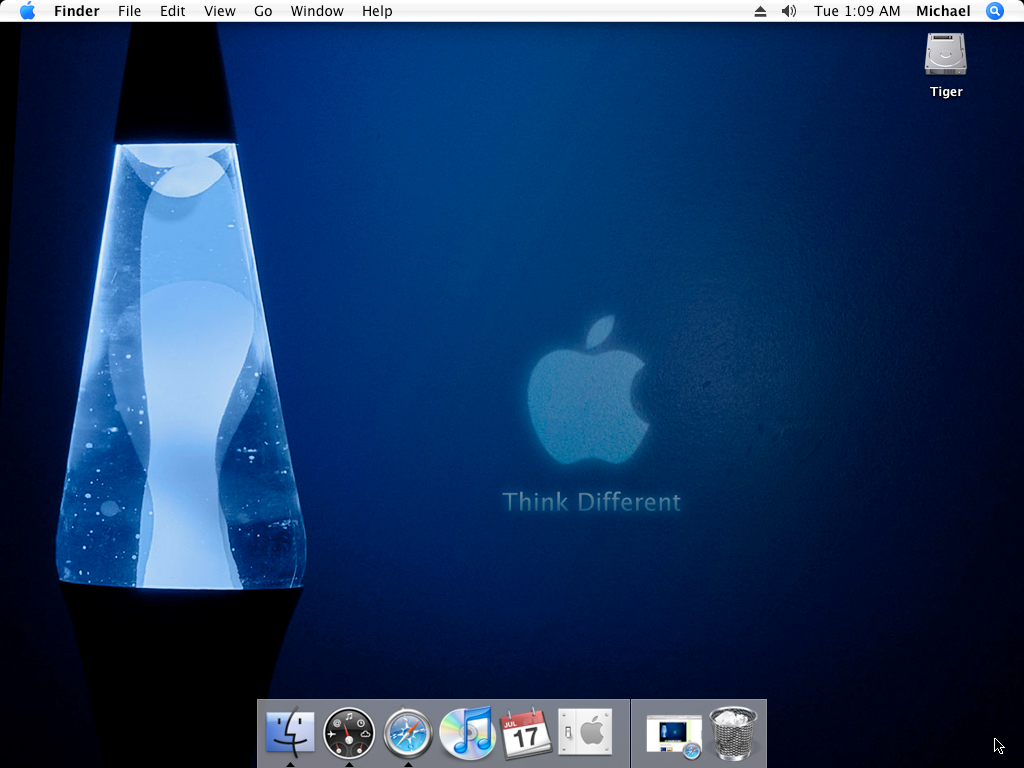Open the Michael user switching menu
1024x768 pixels.
pyautogui.click(x=943, y=11)
